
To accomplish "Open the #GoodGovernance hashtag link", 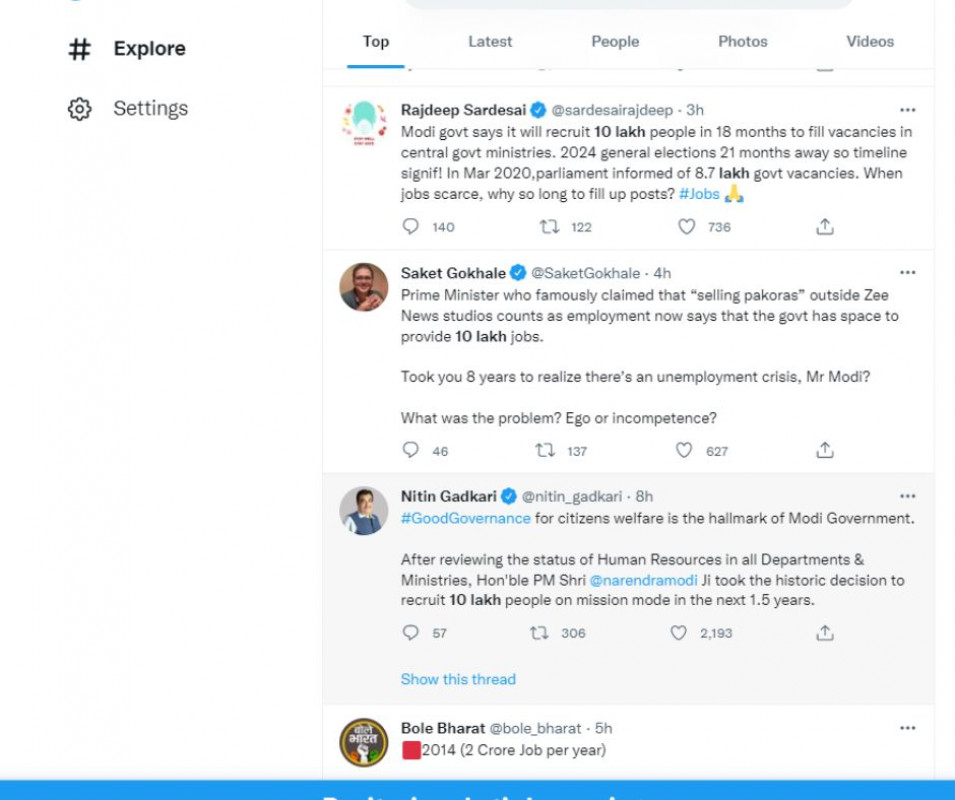I will point(466,518).
